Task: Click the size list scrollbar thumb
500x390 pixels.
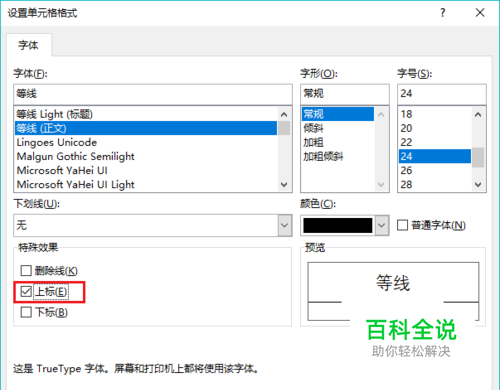Action: pos(478,157)
